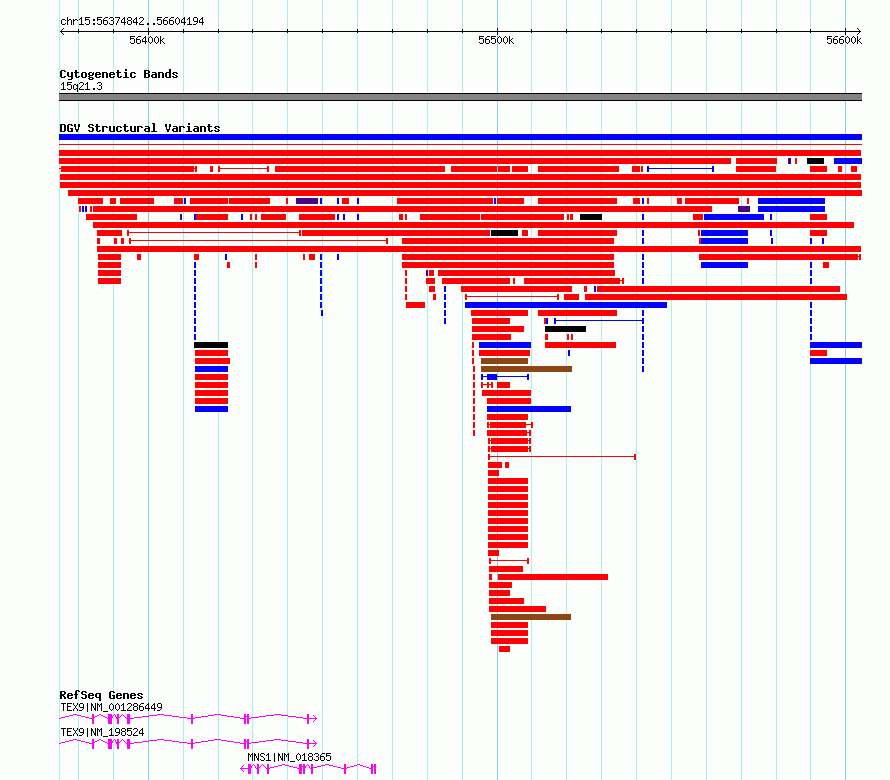Open the DGV Structural Variants track title
The width and height of the screenshot is (890, 780).
point(140,128)
